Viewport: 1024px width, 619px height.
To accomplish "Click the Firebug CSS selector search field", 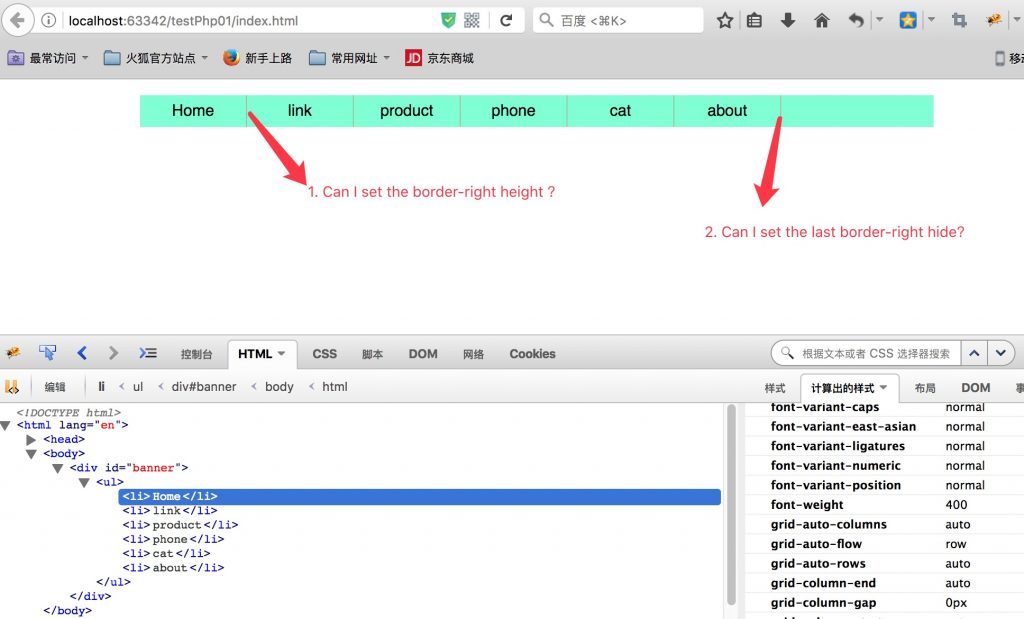I will pos(875,353).
